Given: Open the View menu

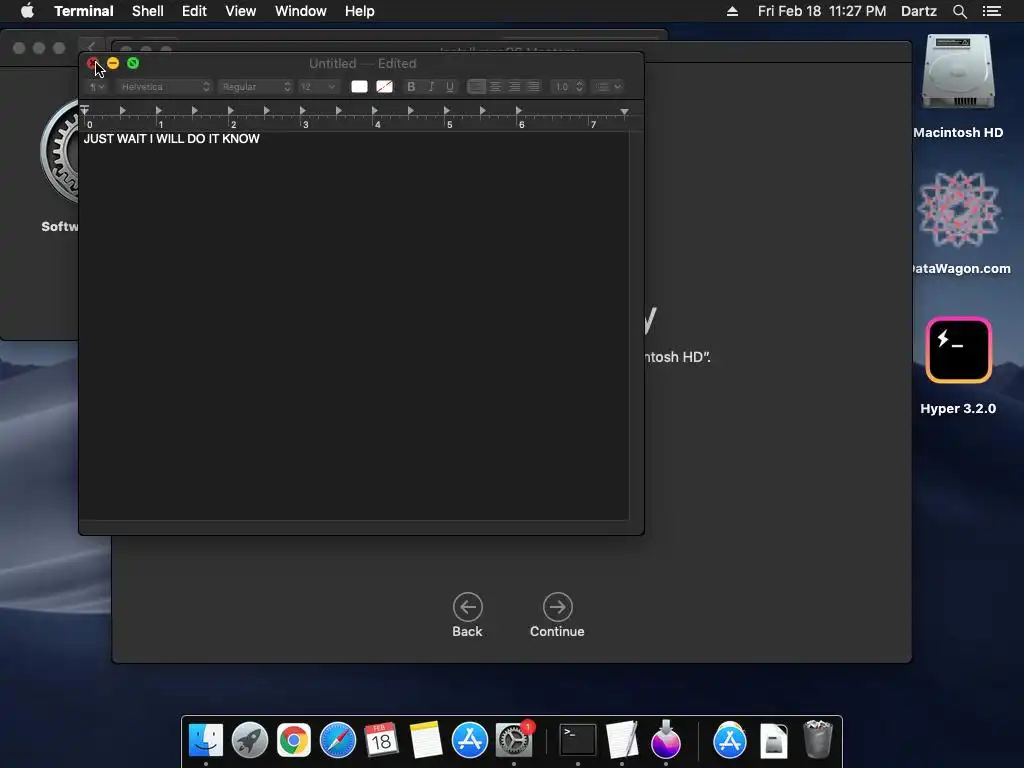Looking at the screenshot, I should tap(240, 11).
